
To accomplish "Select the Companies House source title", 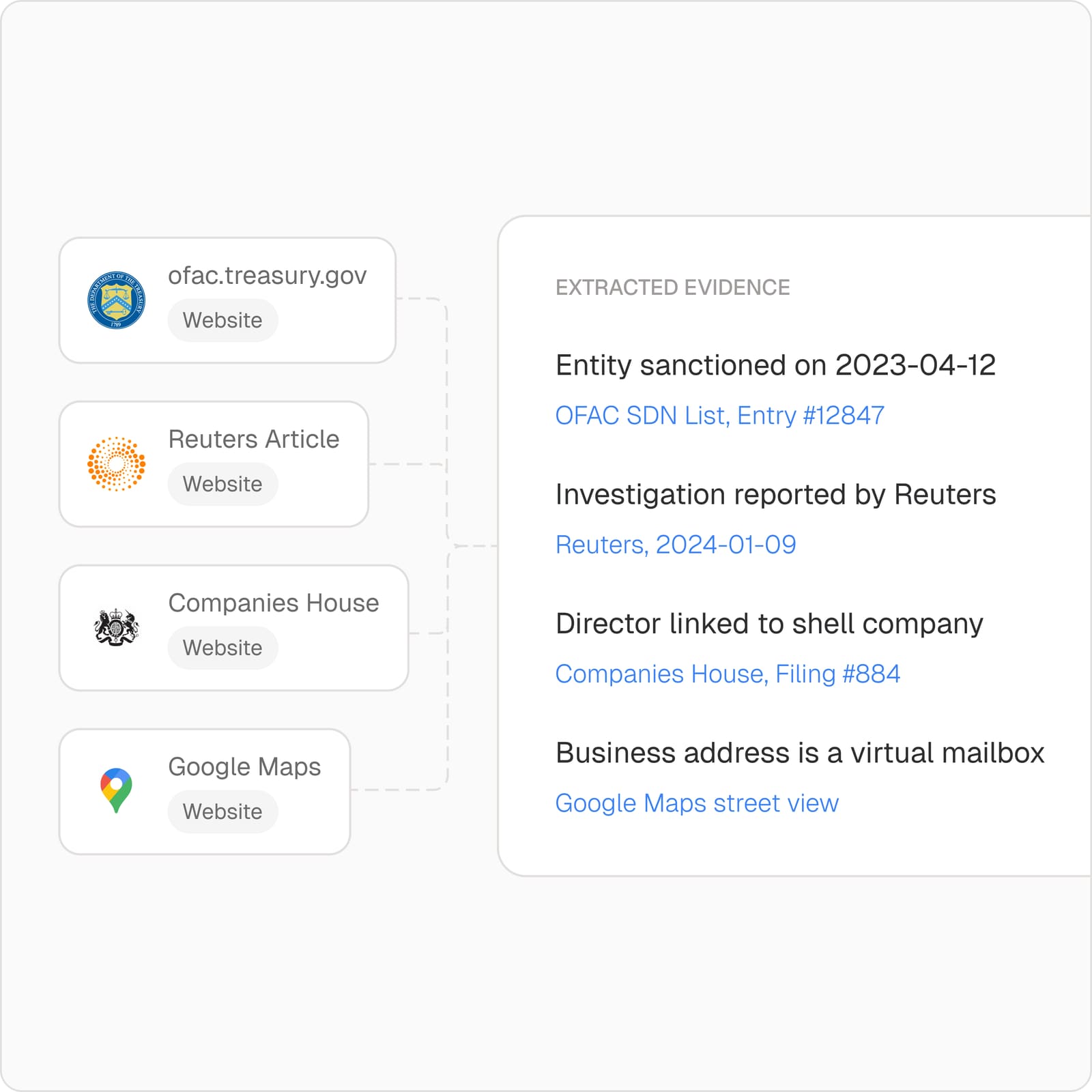I will [273, 603].
